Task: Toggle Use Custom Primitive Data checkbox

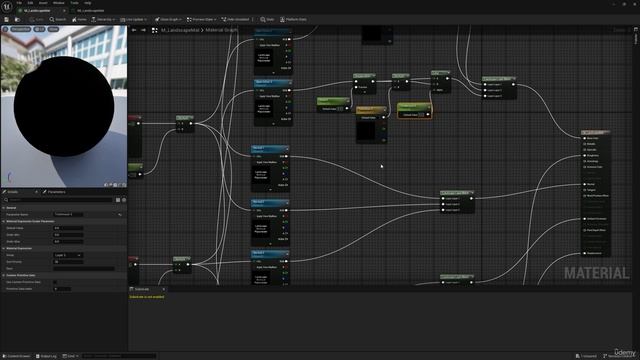Action: pos(55,282)
